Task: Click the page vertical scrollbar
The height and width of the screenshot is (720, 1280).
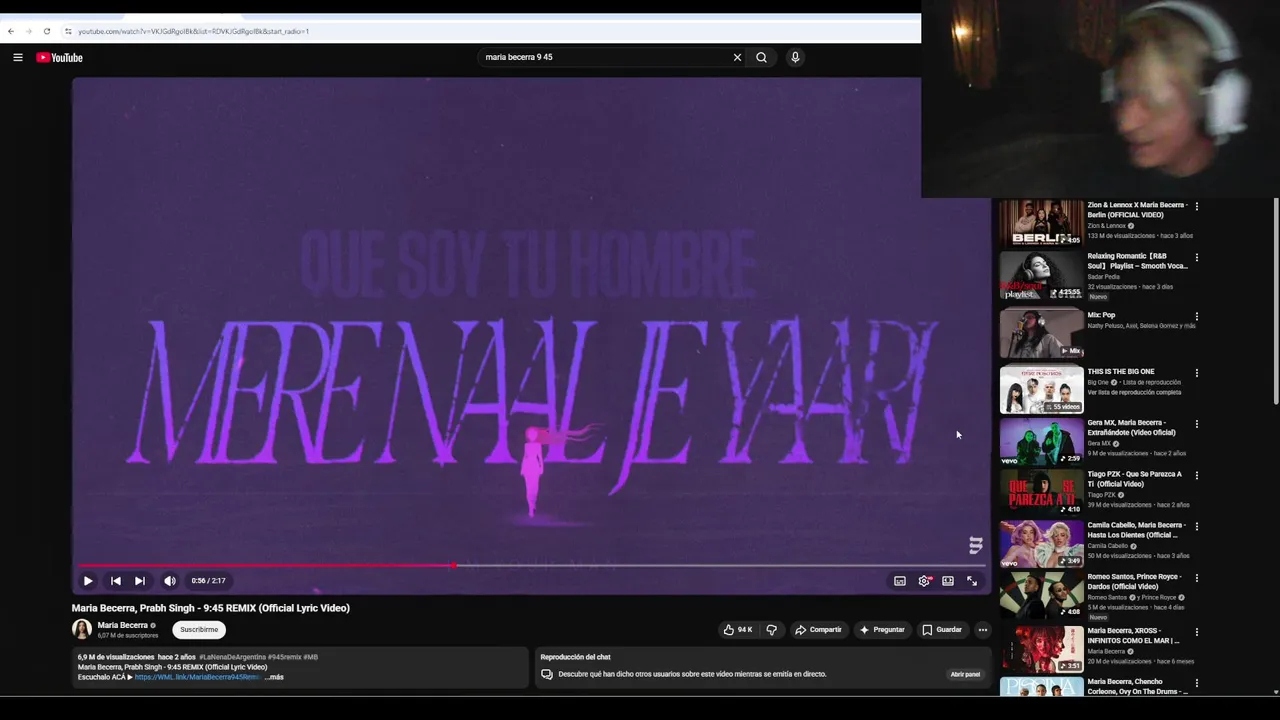Action: tap(1275, 300)
